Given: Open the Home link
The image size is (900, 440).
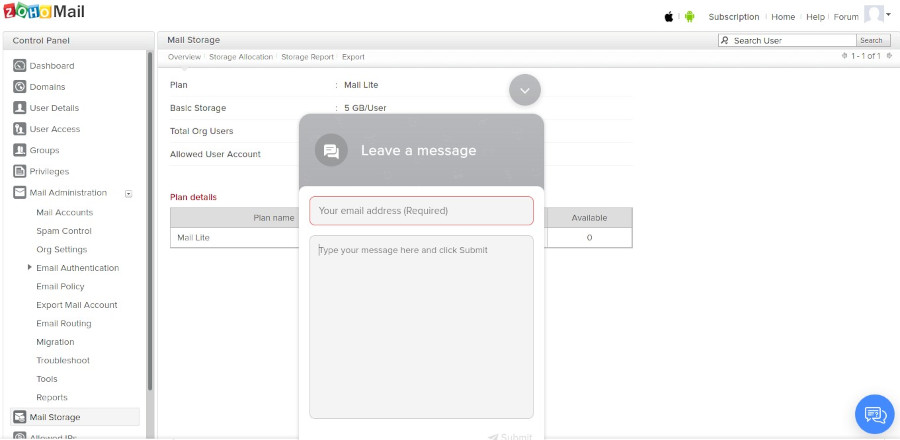Looking at the screenshot, I should pos(783,17).
